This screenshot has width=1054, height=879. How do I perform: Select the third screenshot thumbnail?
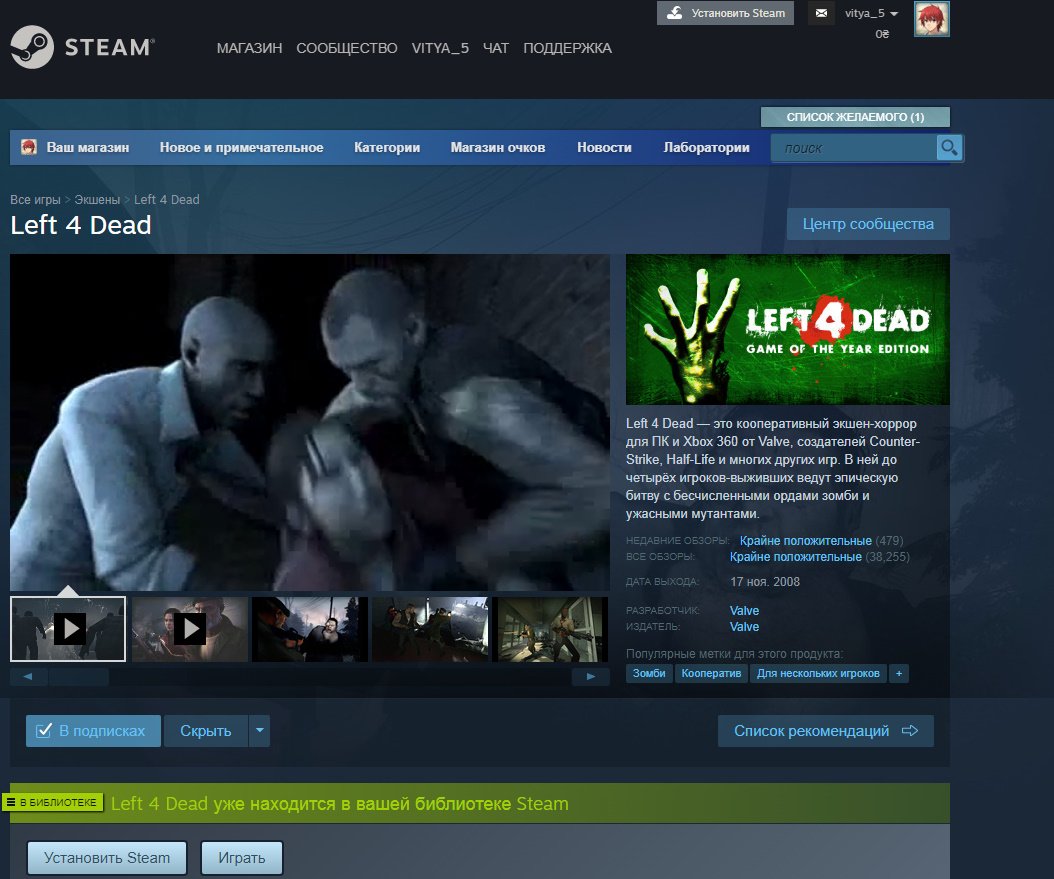(x=310, y=629)
